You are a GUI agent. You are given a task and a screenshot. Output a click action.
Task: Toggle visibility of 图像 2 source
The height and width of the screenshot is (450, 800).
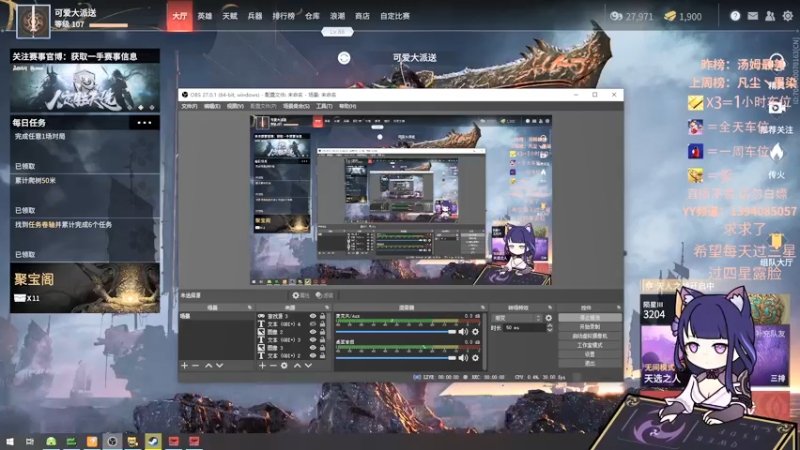click(313, 332)
